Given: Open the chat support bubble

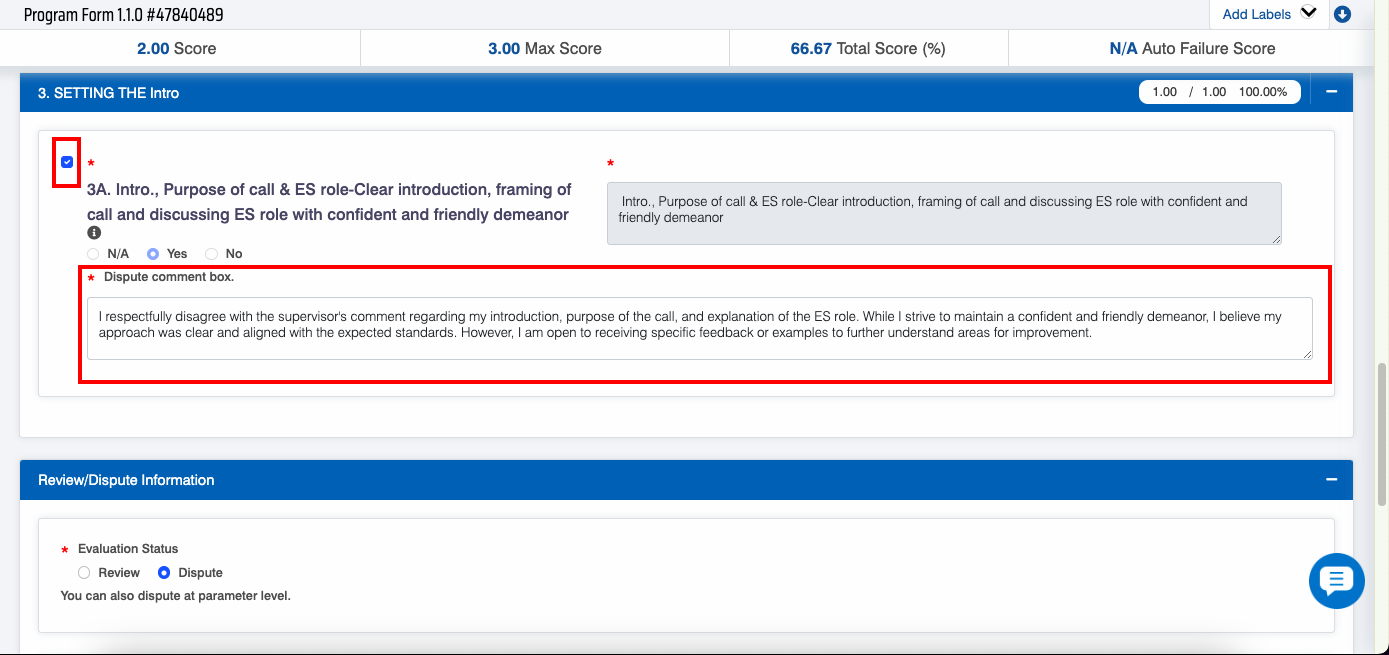Looking at the screenshot, I should tap(1336, 580).
